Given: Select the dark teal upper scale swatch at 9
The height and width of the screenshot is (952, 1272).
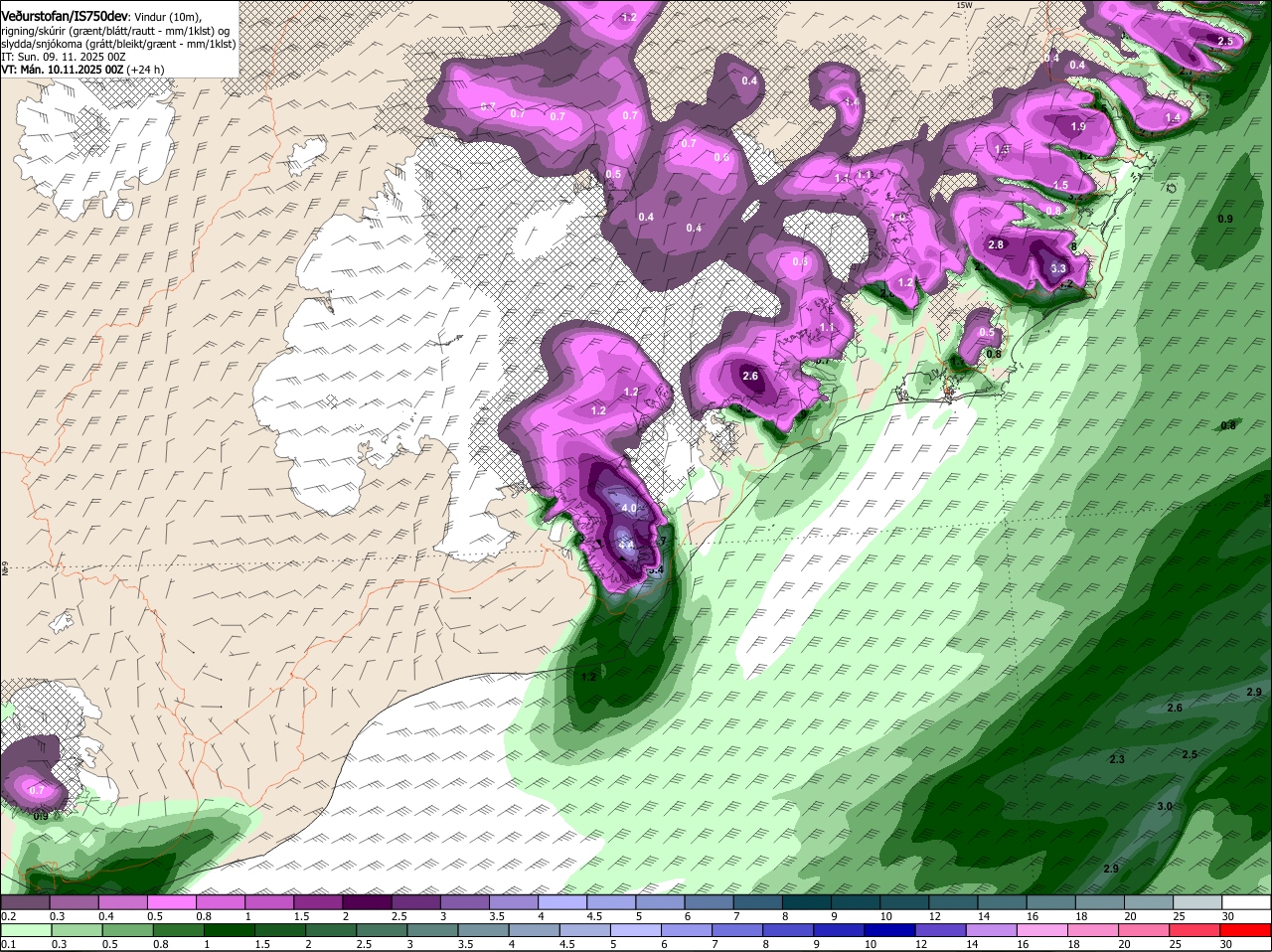Looking at the screenshot, I should [x=856, y=903].
